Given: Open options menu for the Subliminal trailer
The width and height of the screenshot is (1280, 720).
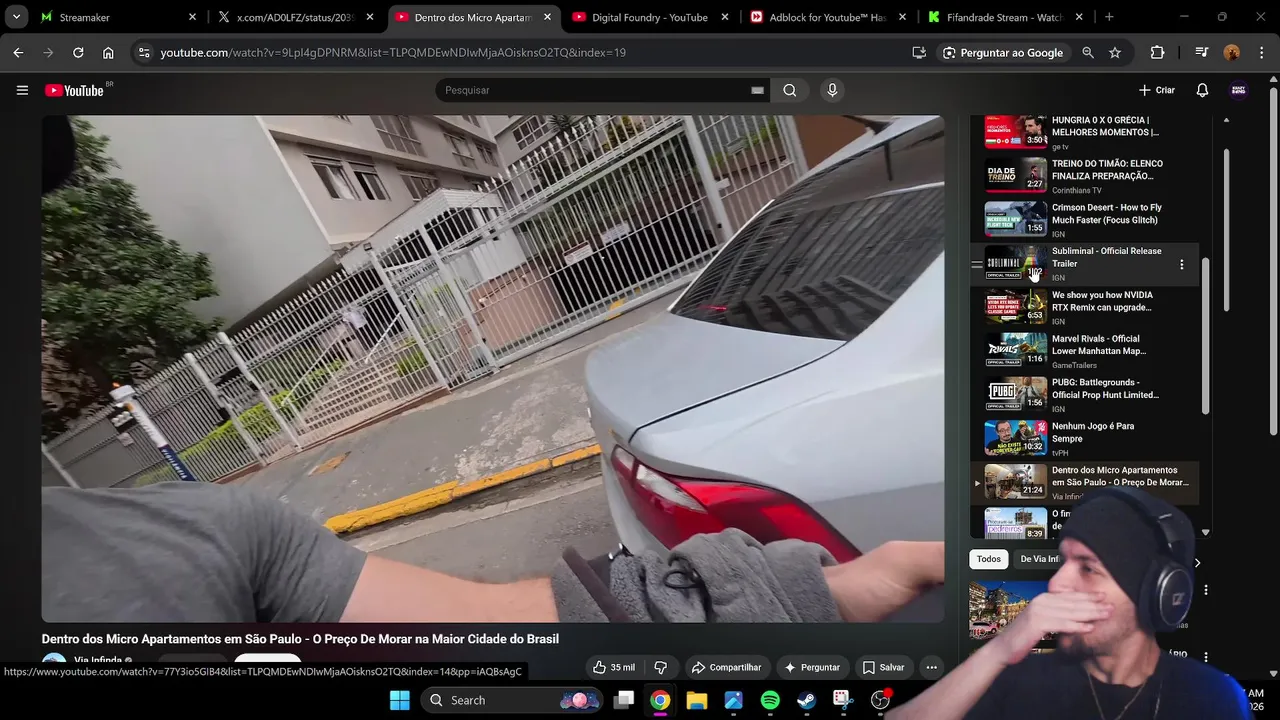Looking at the screenshot, I should pyautogui.click(x=1181, y=264).
